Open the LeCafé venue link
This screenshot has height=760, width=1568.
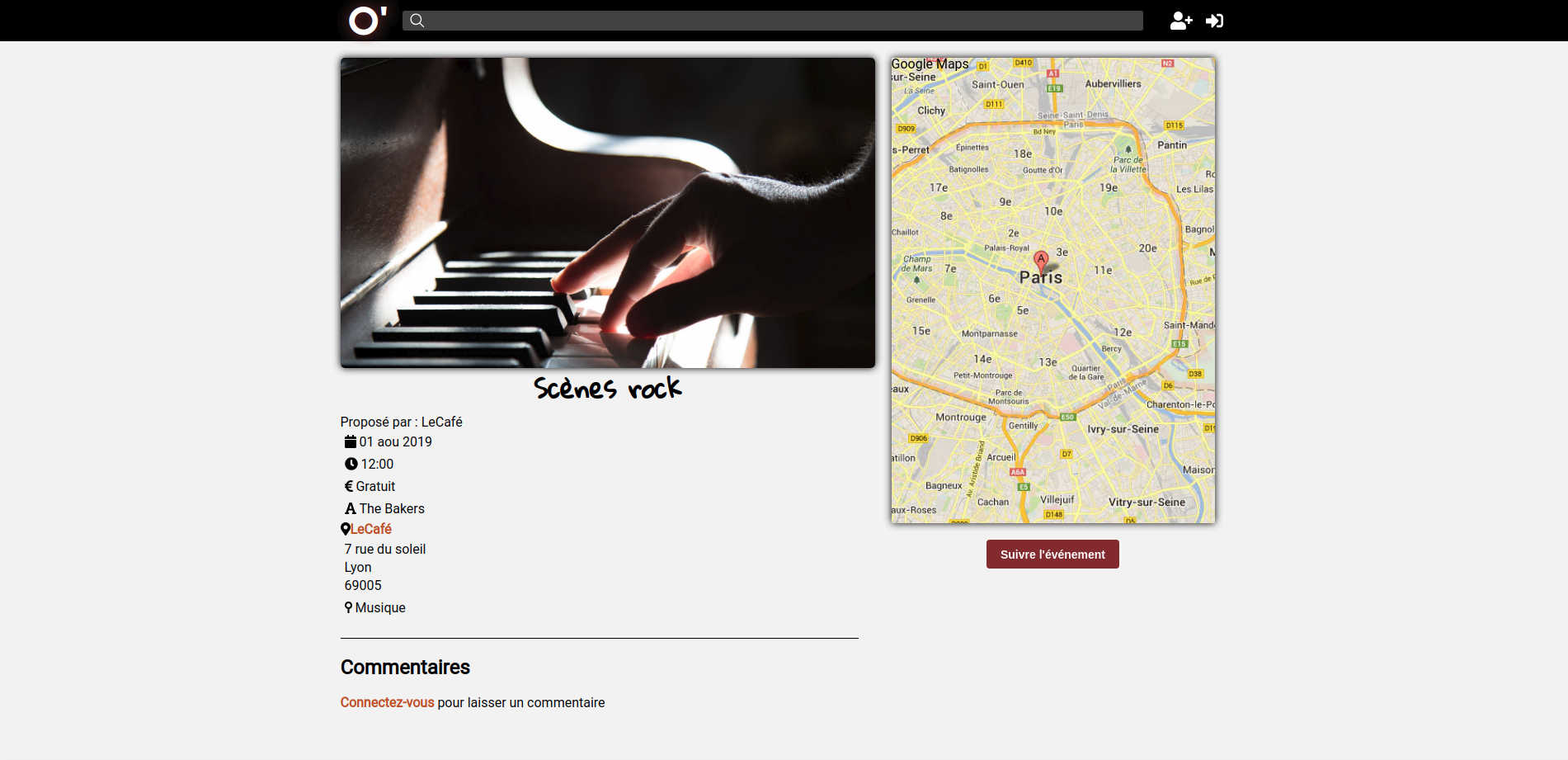[x=371, y=529]
